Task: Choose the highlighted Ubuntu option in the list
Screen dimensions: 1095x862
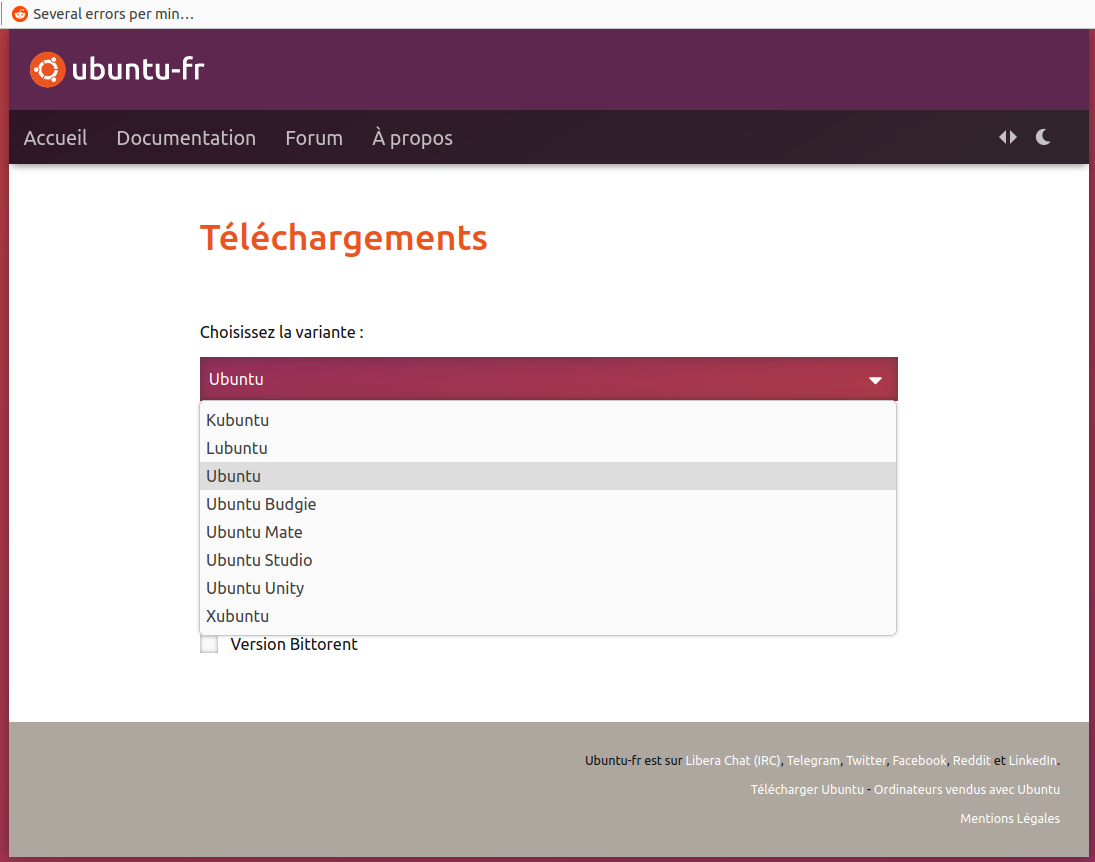Action: point(548,476)
